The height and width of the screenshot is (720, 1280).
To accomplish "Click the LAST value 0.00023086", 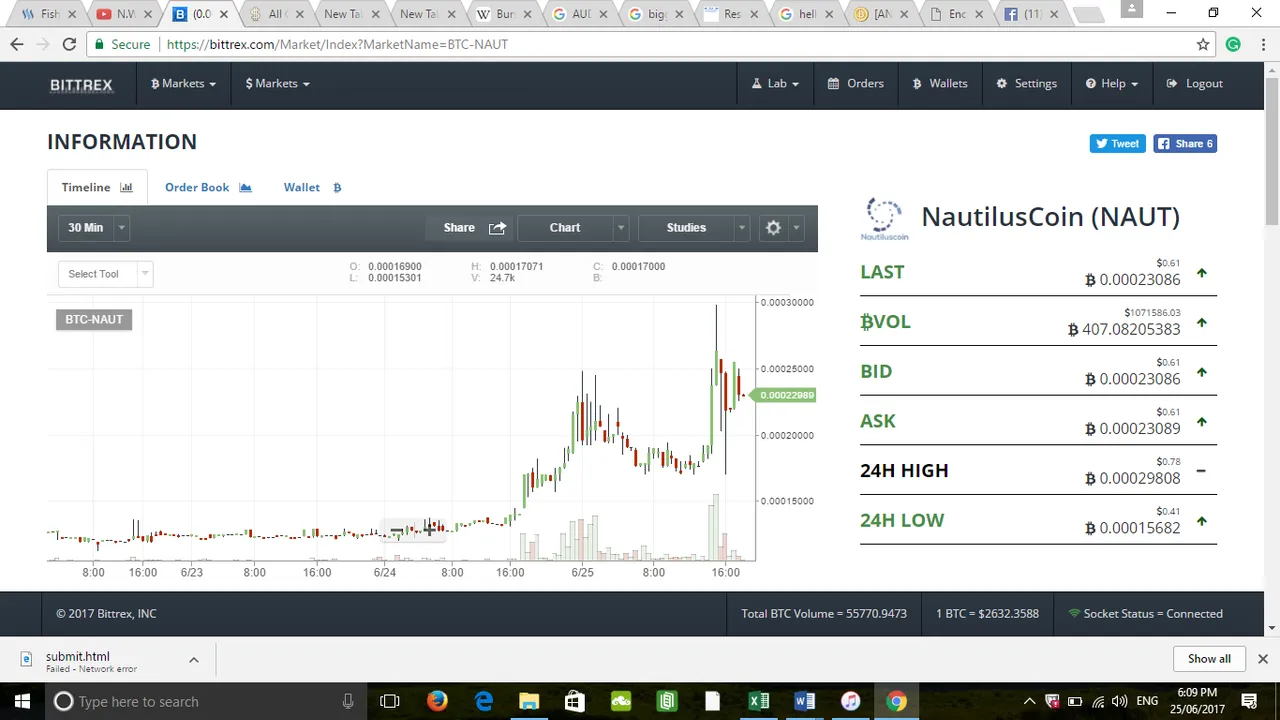I will (1133, 280).
